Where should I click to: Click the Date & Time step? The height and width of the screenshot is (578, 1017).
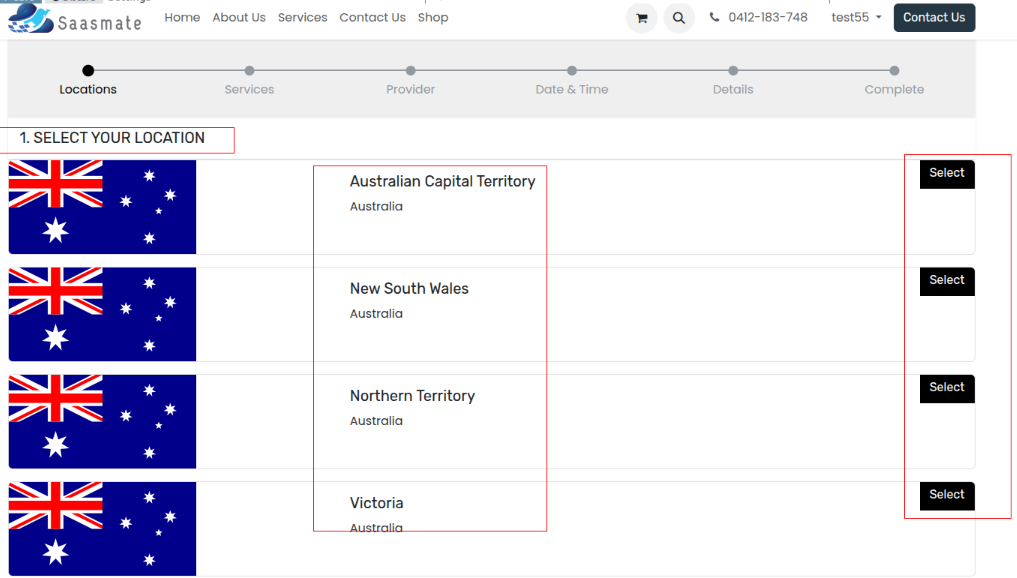(x=572, y=71)
